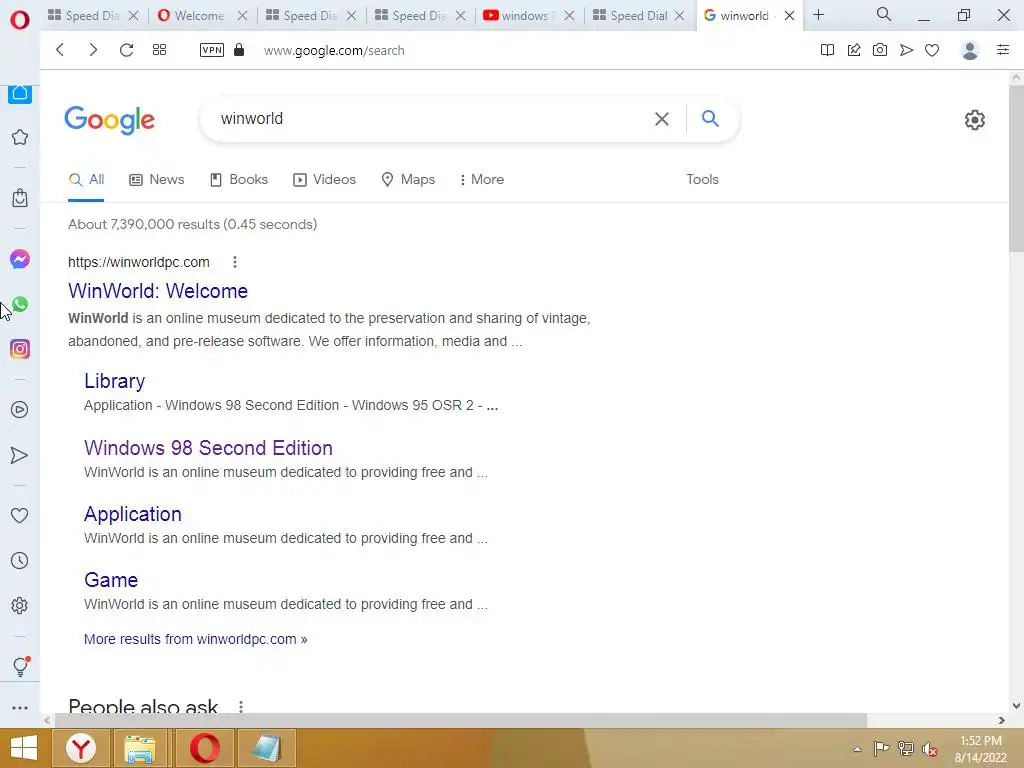Screen dimensions: 1024x768
Task: Select the News search filter
Action: coord(157,180)
